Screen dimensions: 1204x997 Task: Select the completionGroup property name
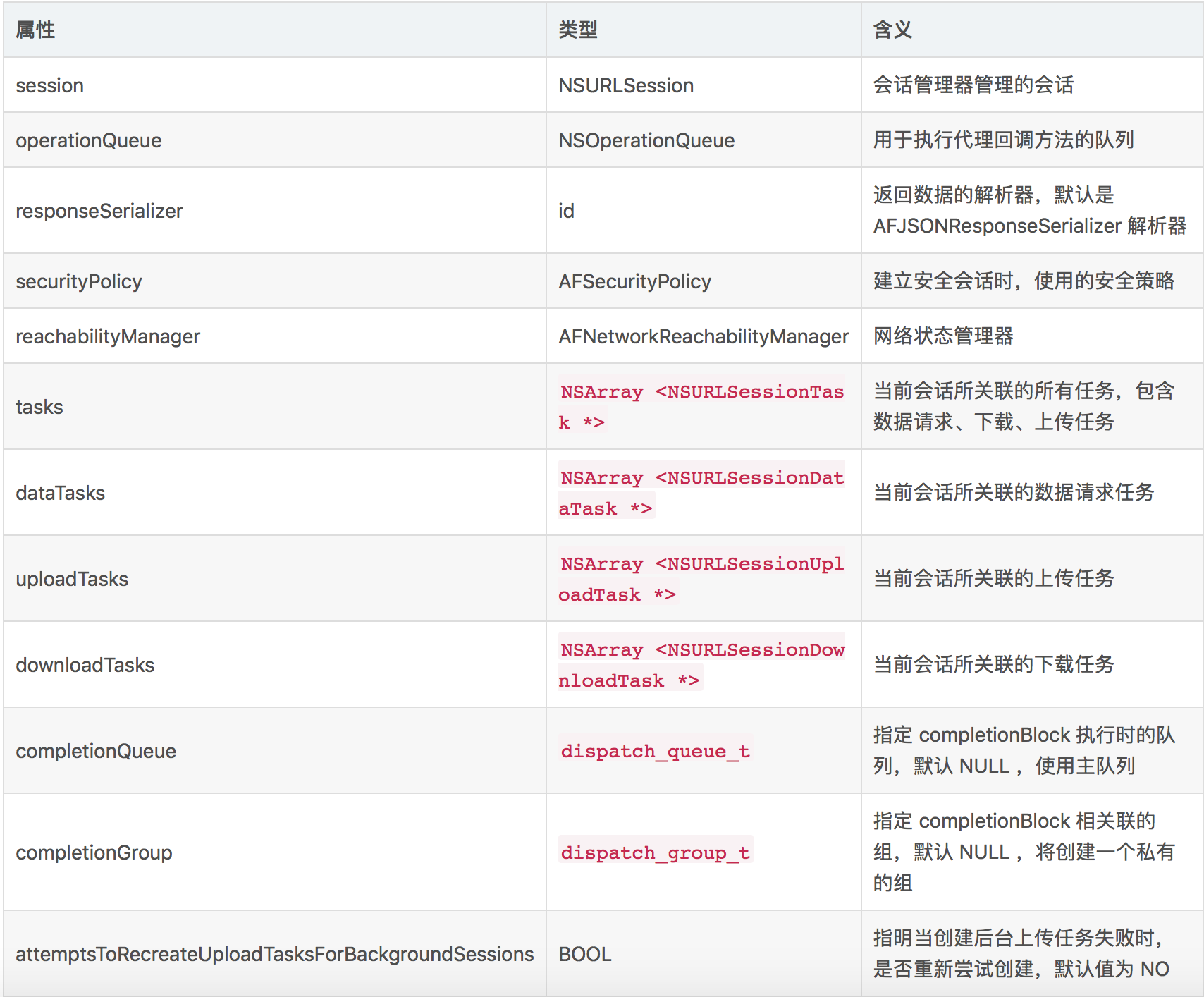[94, 852]
